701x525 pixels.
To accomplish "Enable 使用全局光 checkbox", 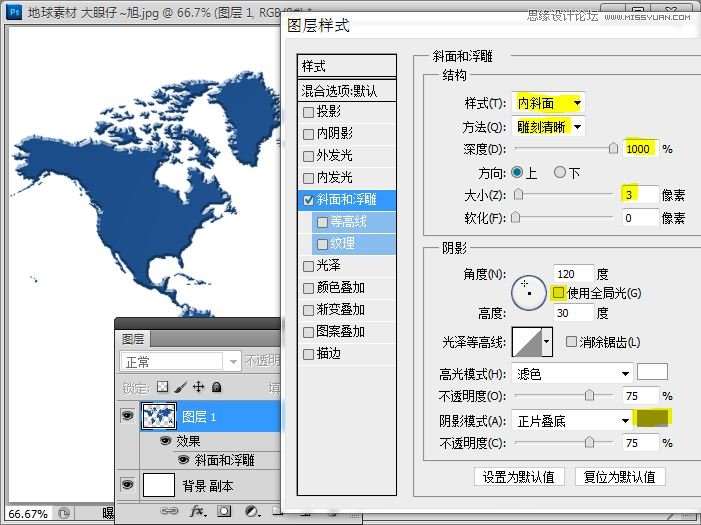I will pos(558,293).
